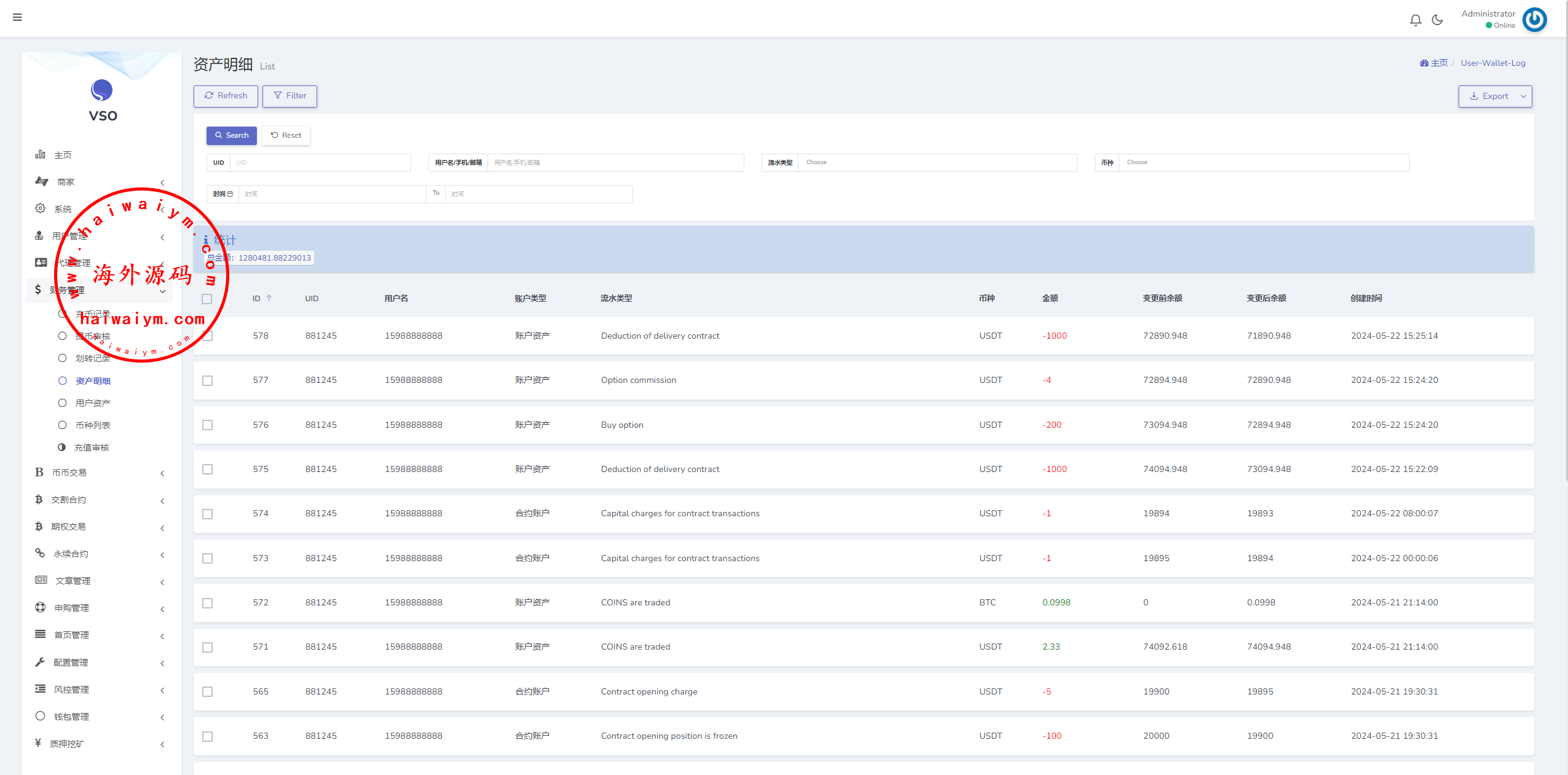Toggle dark mode moon icon
1568x775 pixels.
click(1437, 20)
